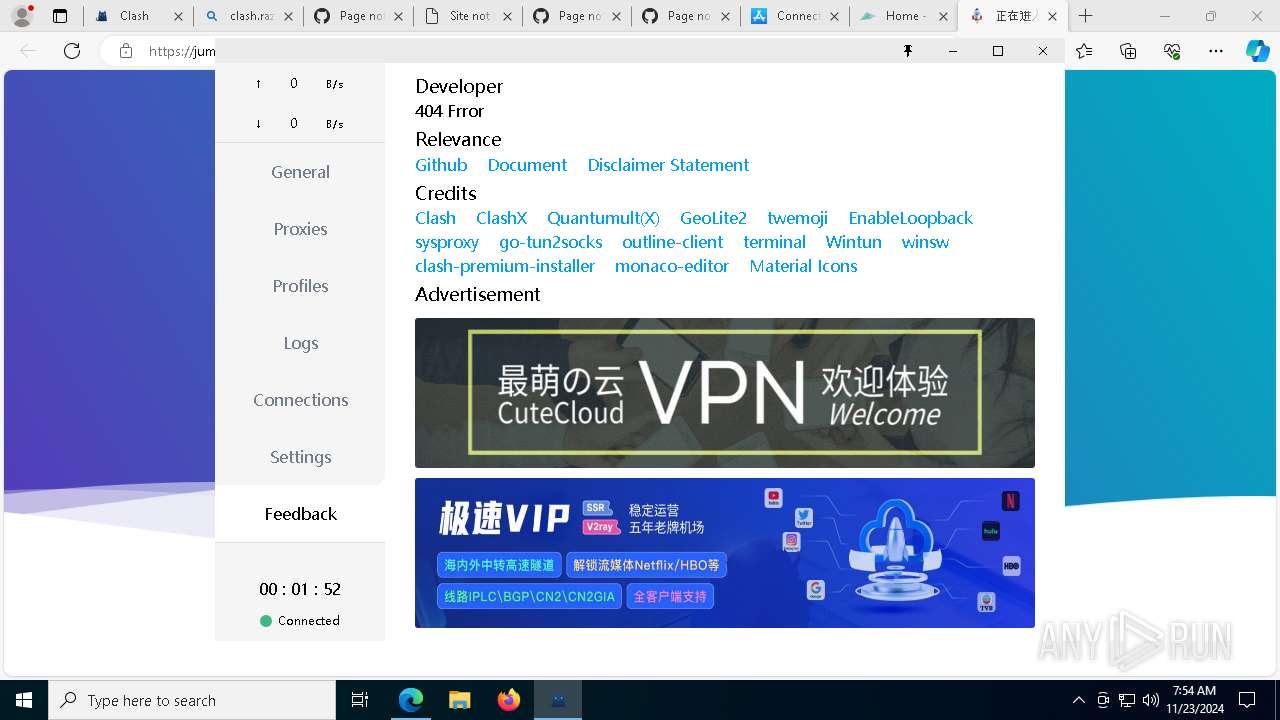Open Windows Start menu

pyautogui.click(x=24, y=700)
